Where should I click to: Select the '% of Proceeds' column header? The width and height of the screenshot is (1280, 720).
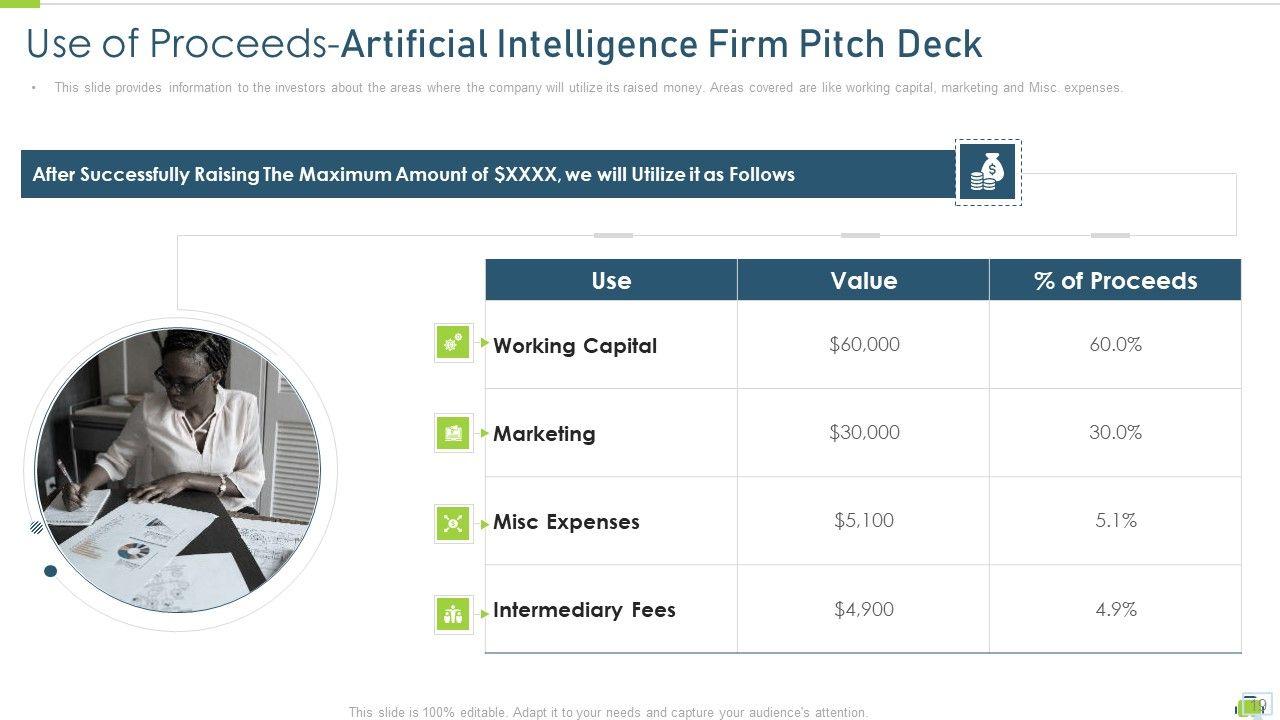pos(1115,280)
